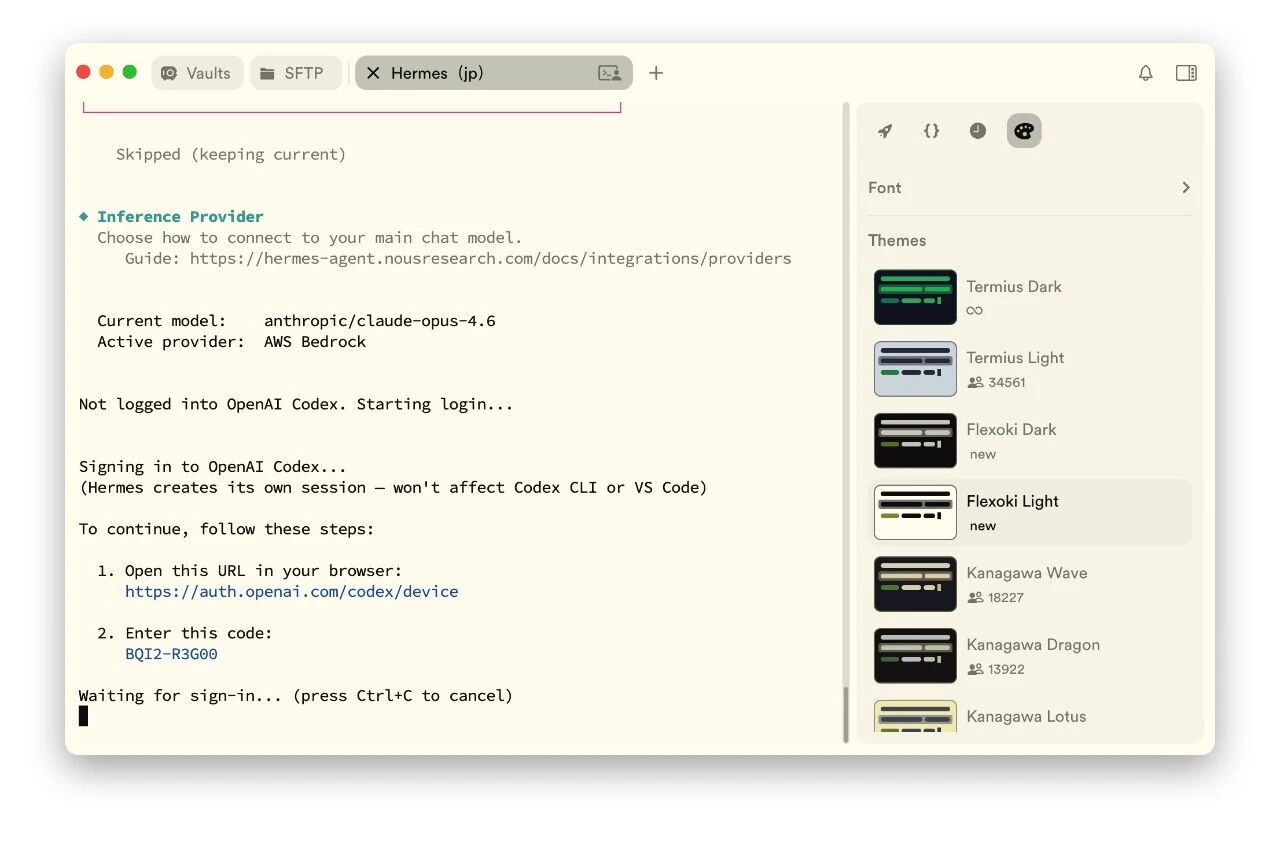This screenshot has height=842, width=1280.
Task: Click "To continue, follow these steps:" text
Action: (227, 529)
